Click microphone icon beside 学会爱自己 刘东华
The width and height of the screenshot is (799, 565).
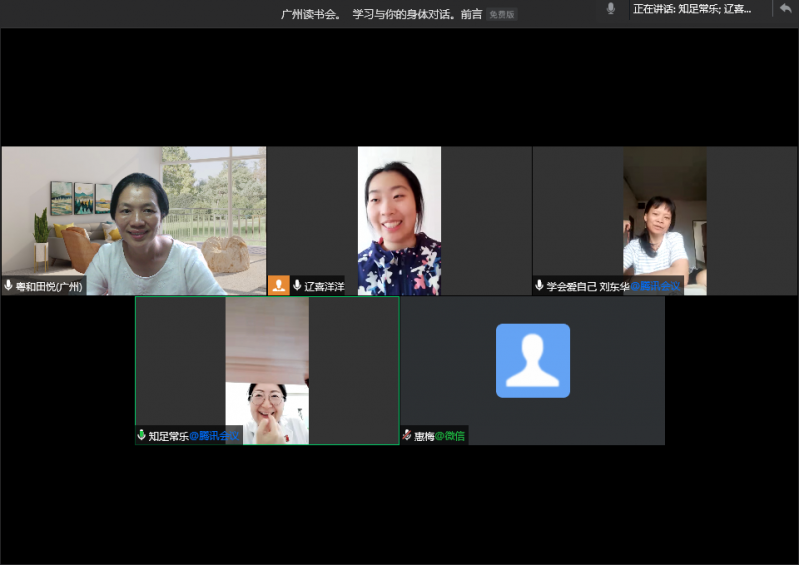[x=539, y=286]
